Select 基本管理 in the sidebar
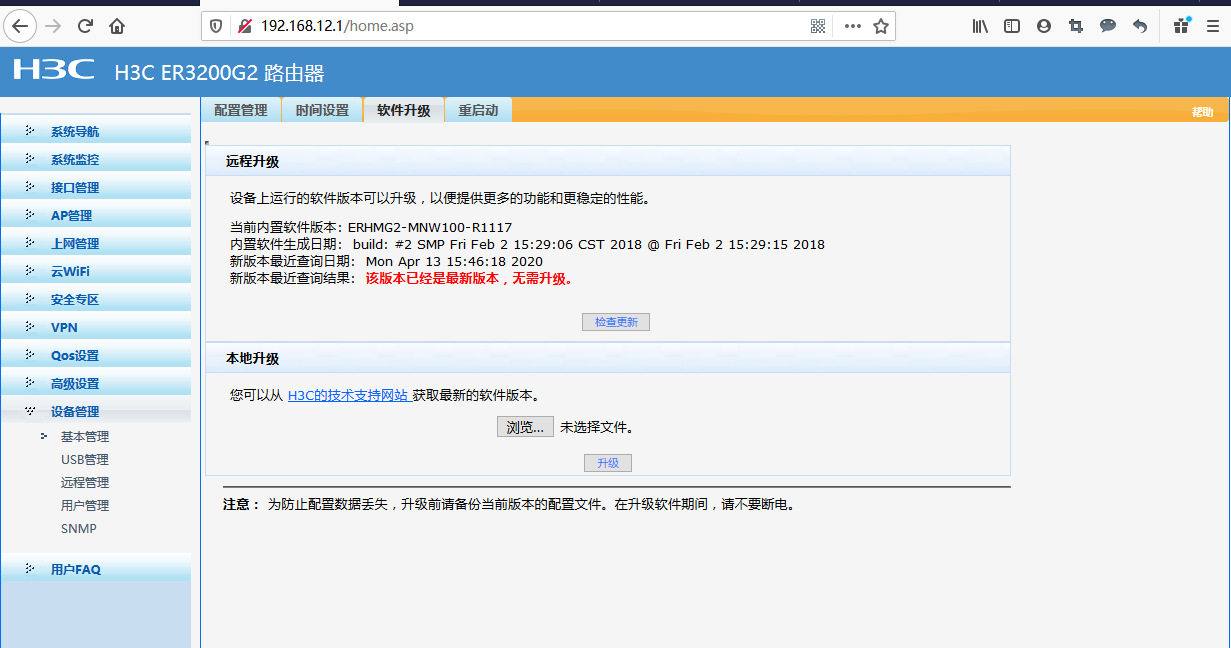This screenshot has width=1231, height=648. point(85,437)
